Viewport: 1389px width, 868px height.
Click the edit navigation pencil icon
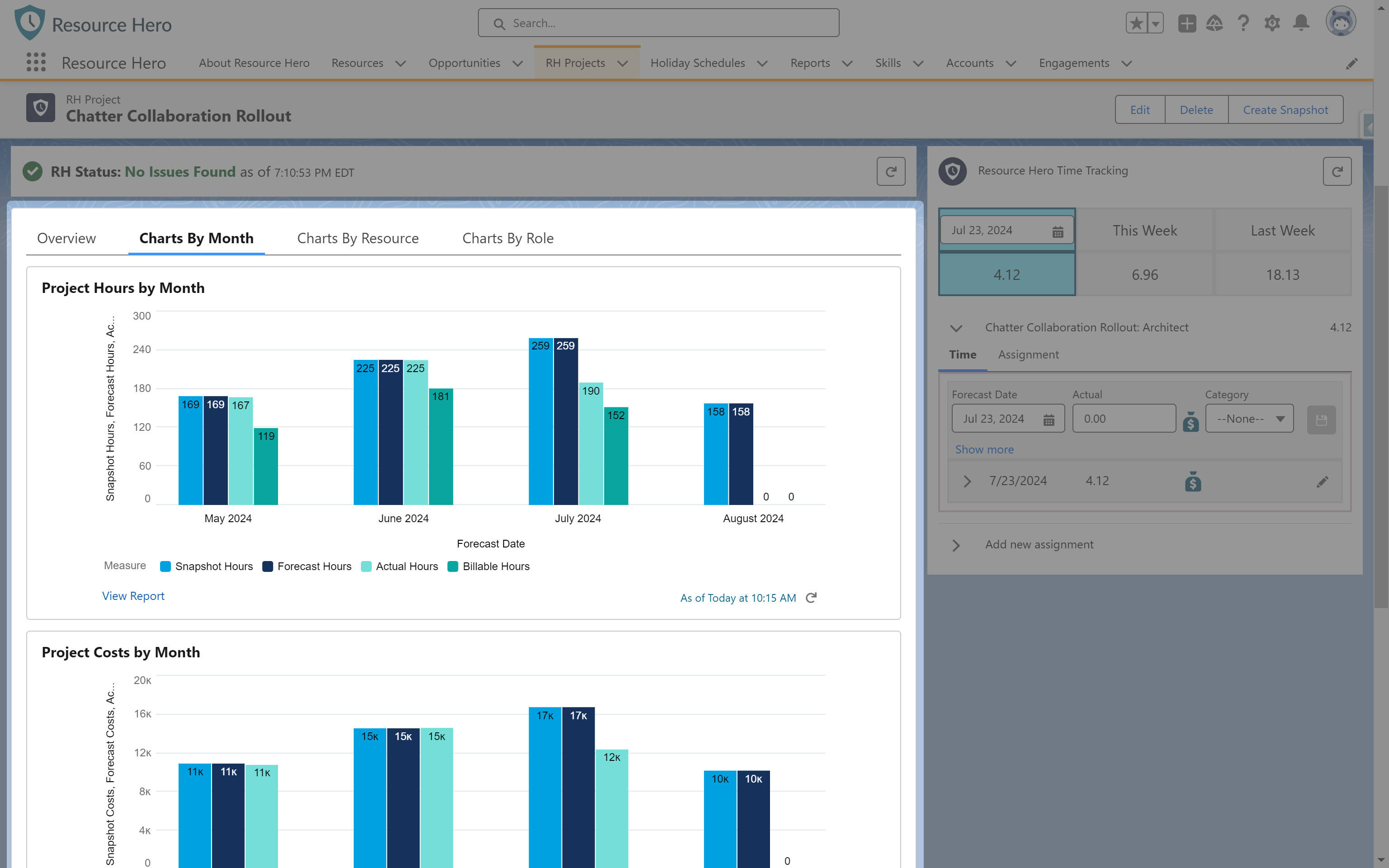tap(1351, 63)
